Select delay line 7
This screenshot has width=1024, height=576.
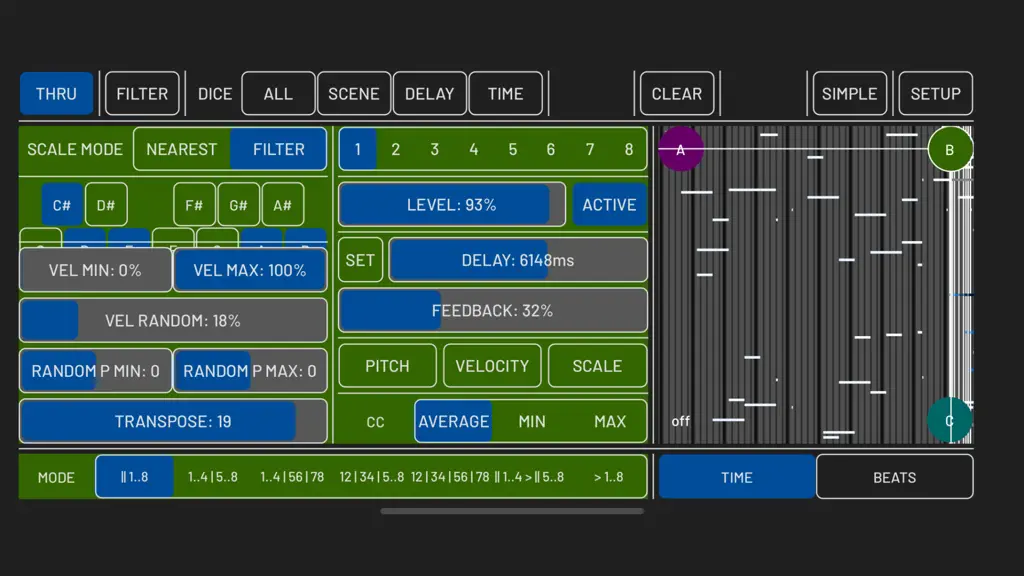[590, 150]
